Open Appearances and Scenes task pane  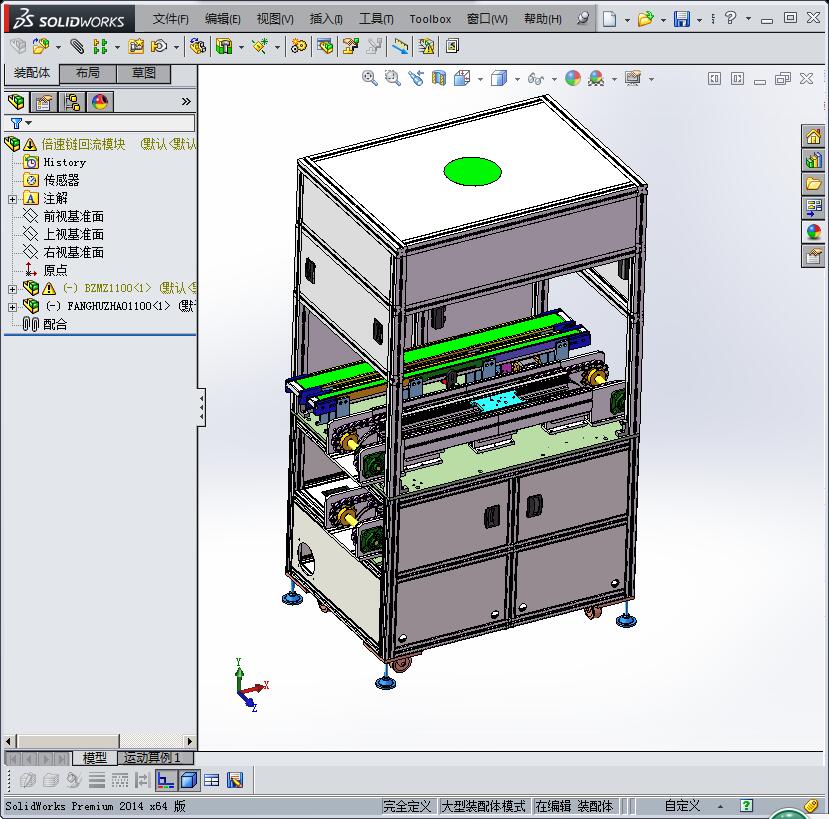(813, 232)
